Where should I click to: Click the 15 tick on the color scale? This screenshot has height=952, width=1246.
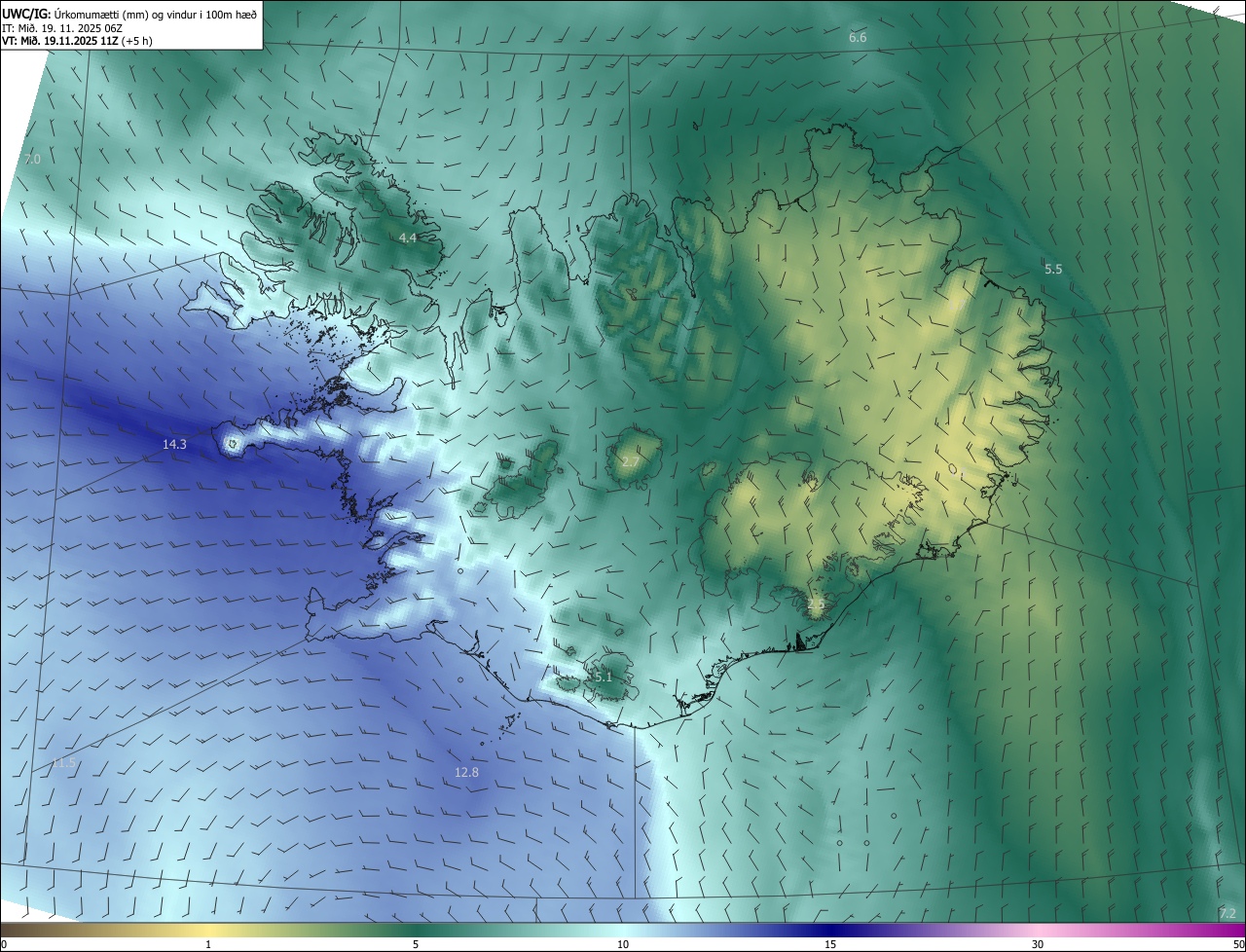pos(830,944)
